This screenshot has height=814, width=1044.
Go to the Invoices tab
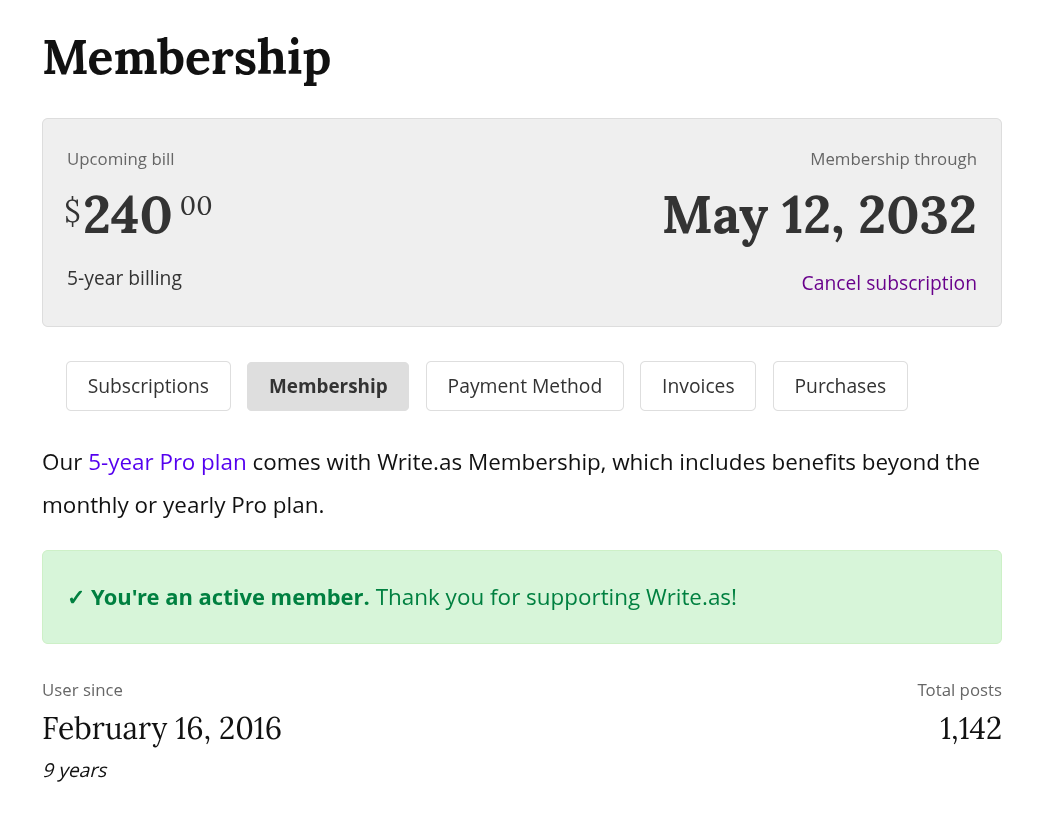point(698,386)
